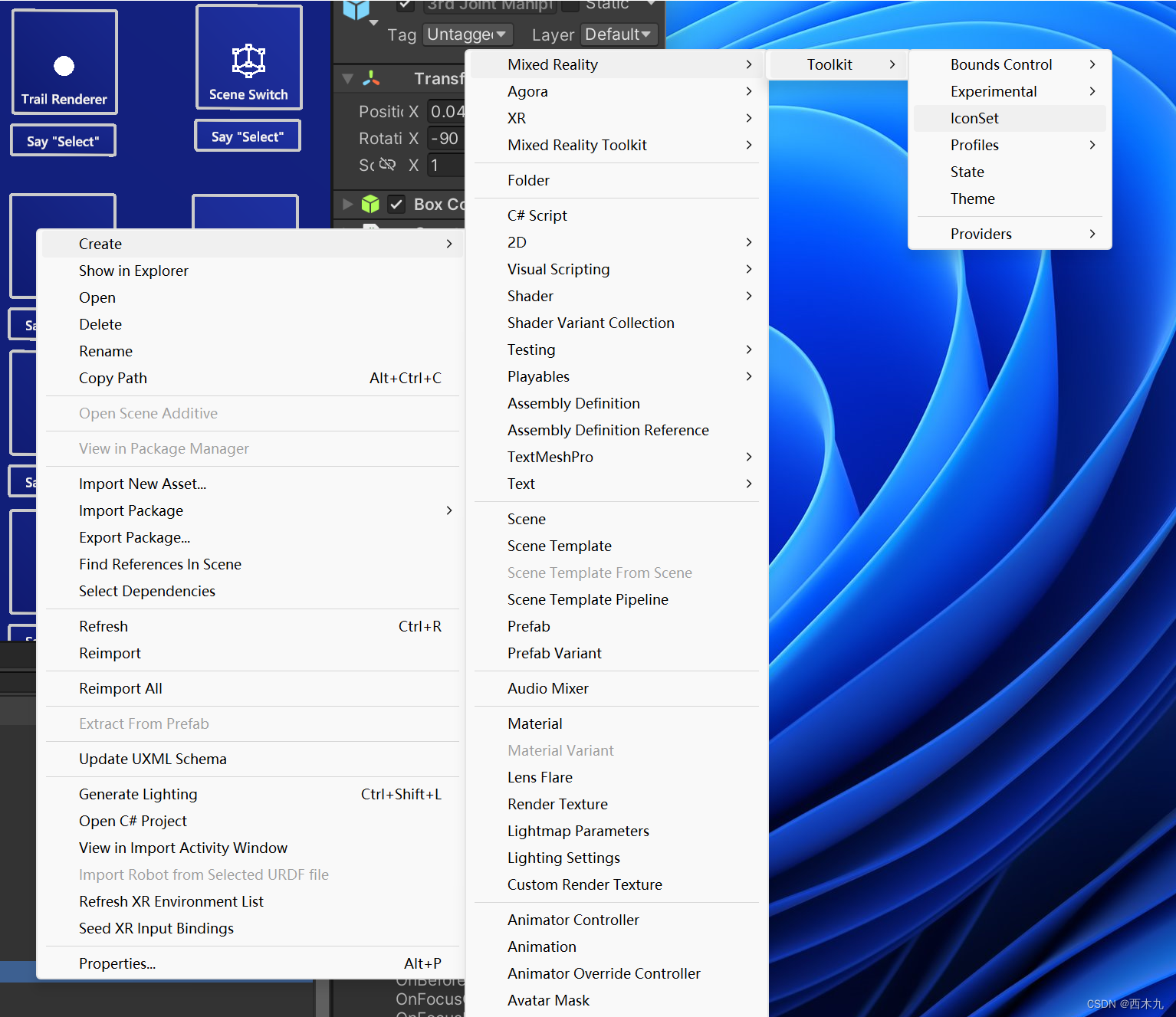
Task: Choose Generate Lighting
Action: tap(252, 794)
